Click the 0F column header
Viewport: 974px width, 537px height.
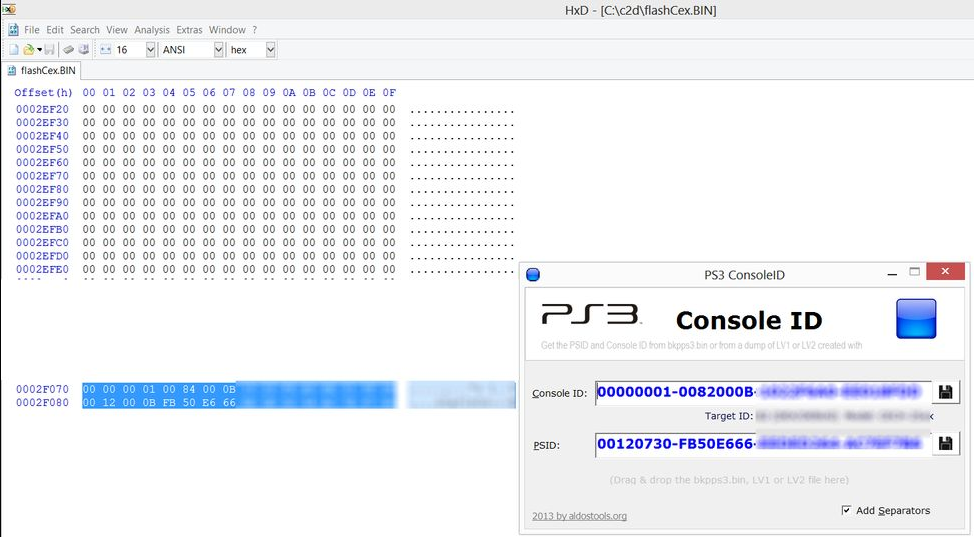[x=389, y=93]
